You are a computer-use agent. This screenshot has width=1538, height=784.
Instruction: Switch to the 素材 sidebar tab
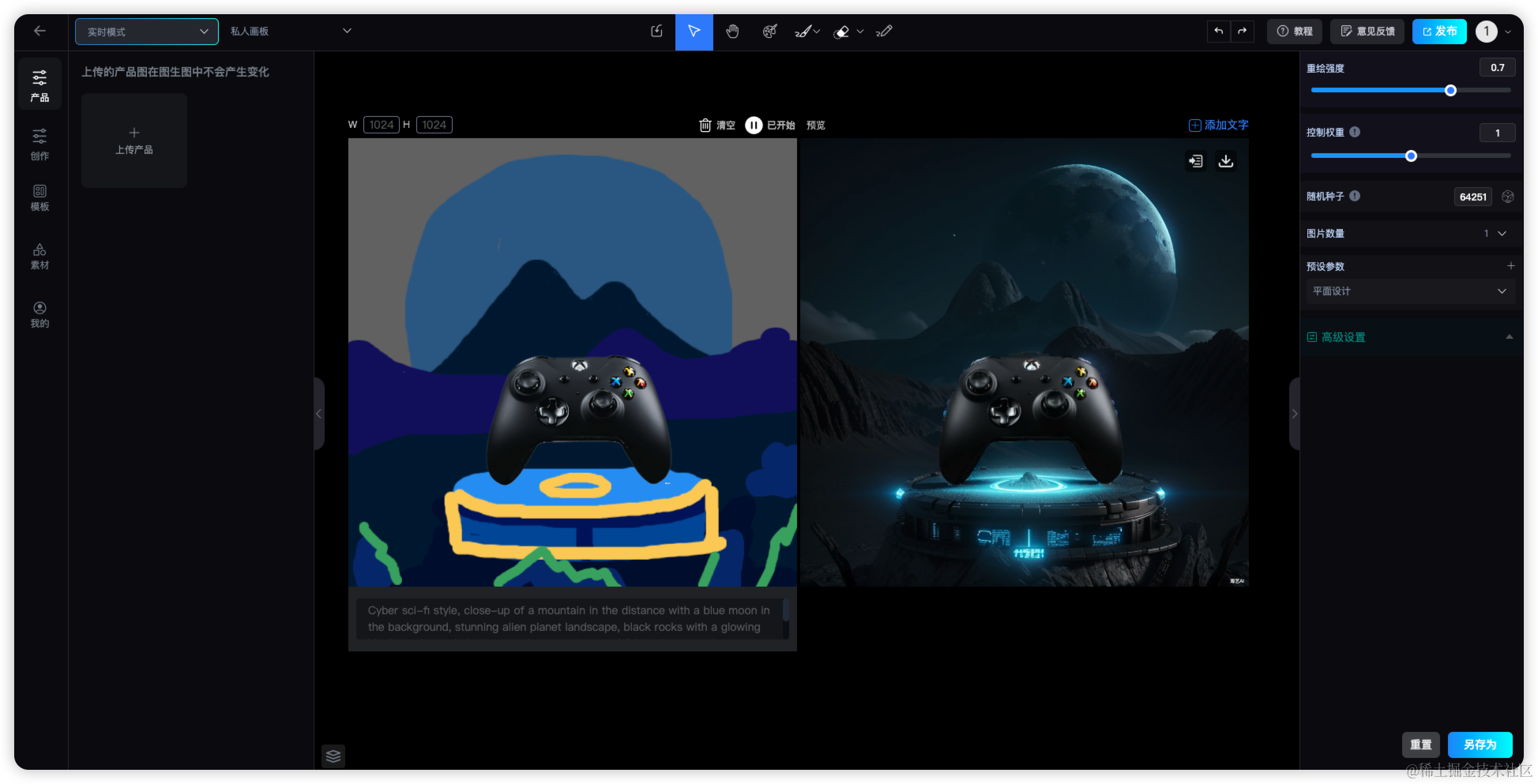pyautogui.click(x=39, y=256)
